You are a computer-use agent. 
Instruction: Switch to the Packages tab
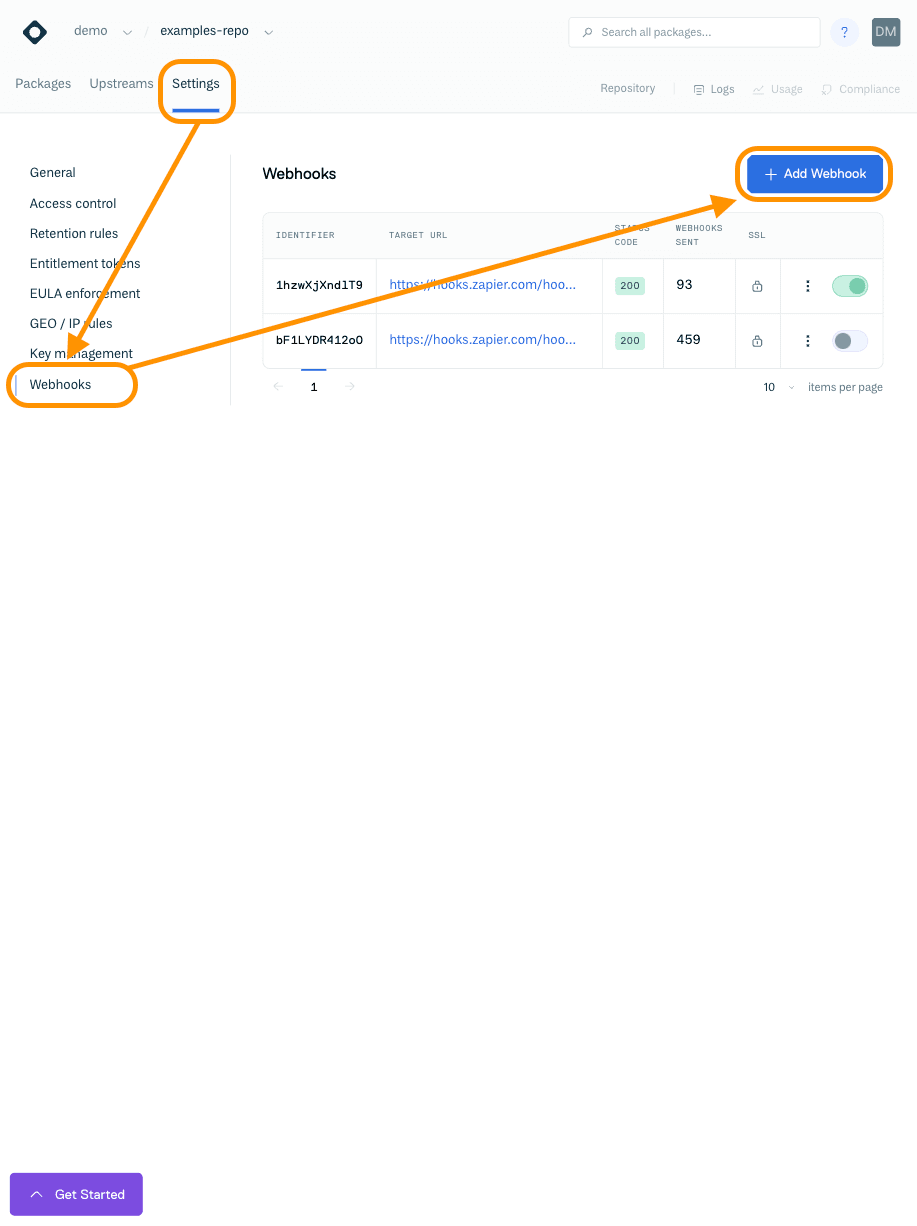[42, 84]
